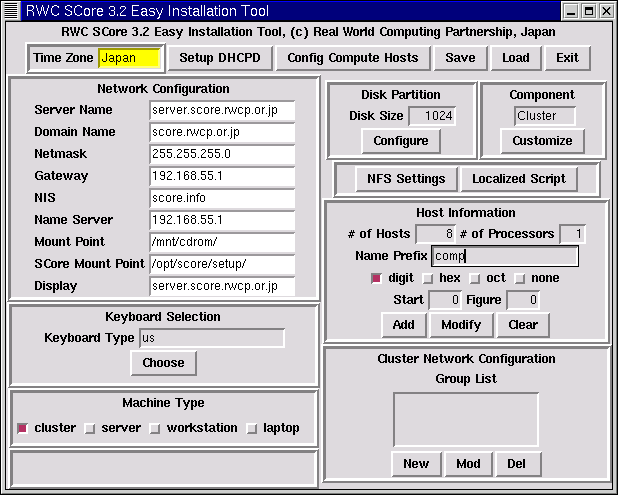Edit the number of Processors field
The height and width of the screenshot is (495, 618).
[x=572, y=234]
